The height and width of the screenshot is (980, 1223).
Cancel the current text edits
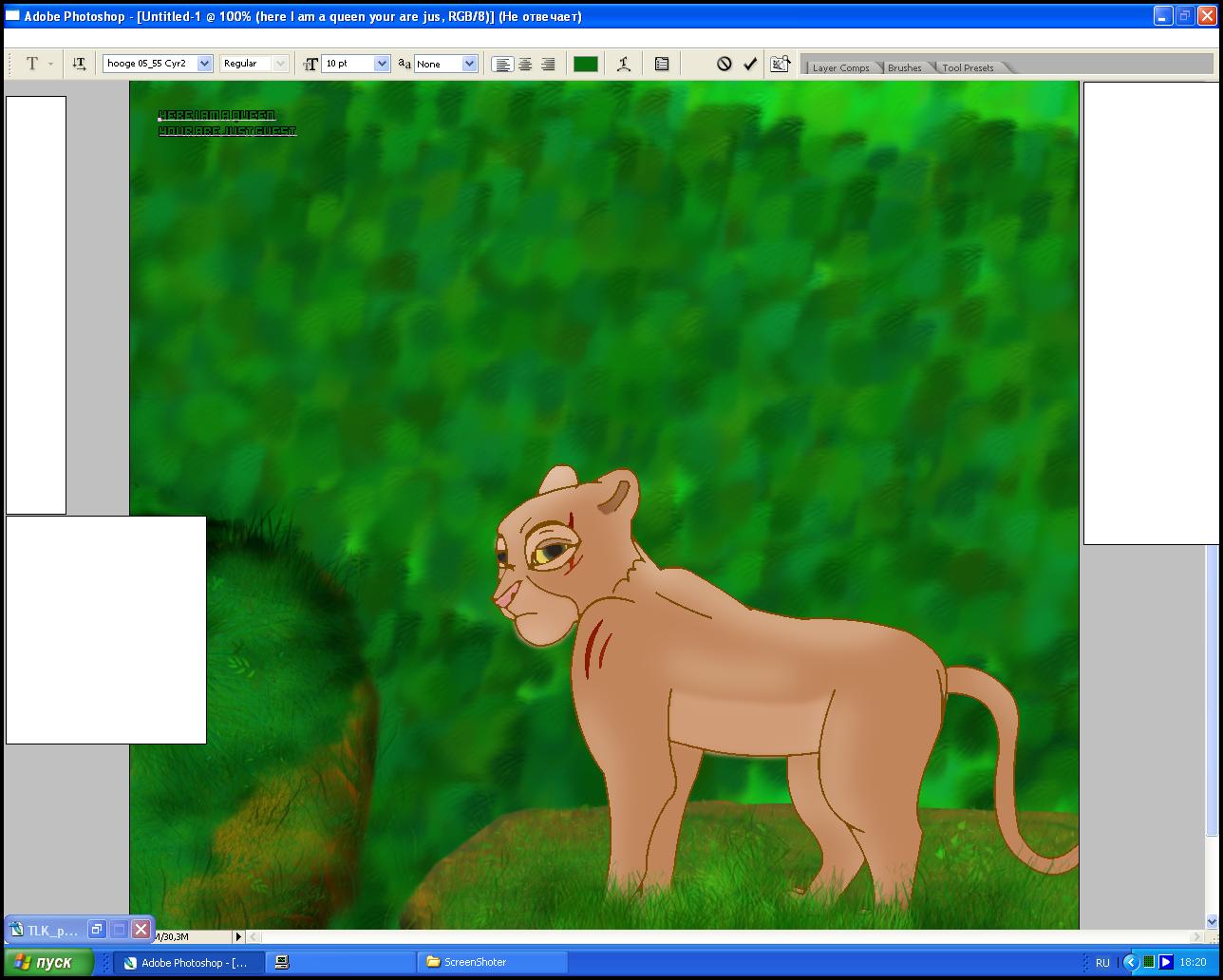tap(724, 64)
